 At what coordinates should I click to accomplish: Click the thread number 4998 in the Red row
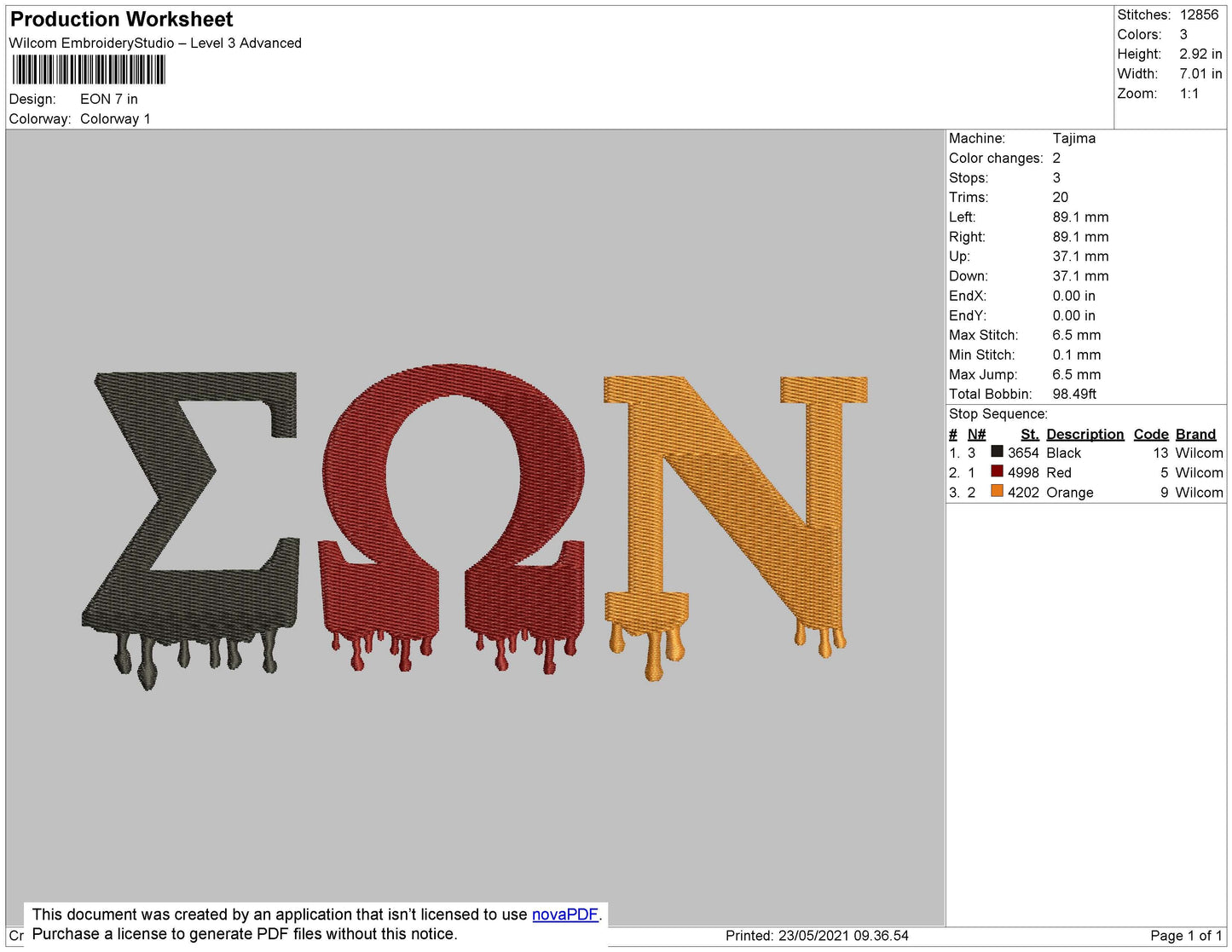click(1023, 473)
